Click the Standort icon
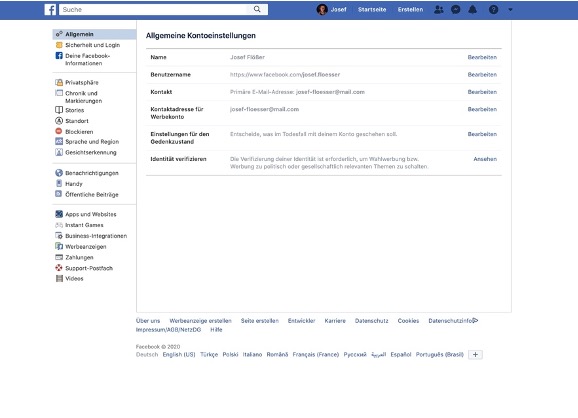This screenshot has height=418, width=578. [59, 121]
